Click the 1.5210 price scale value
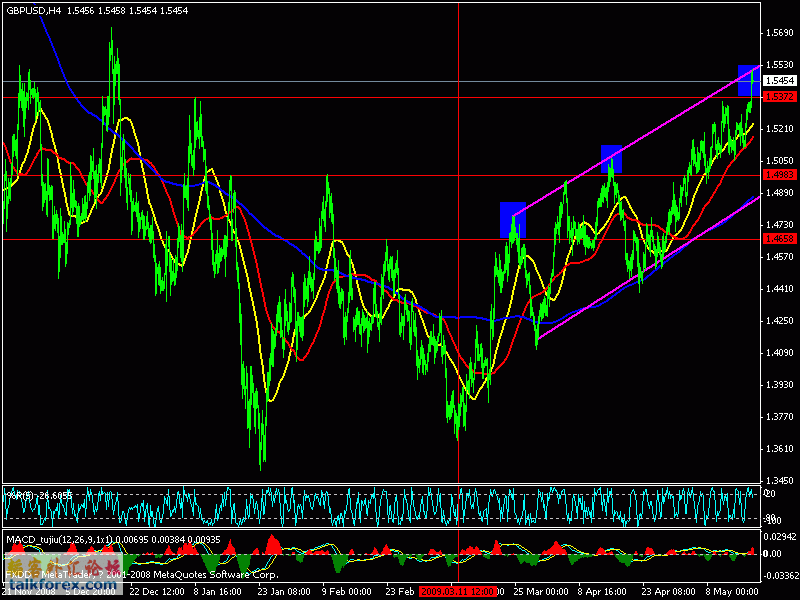The image size is (800, 600). pyautogui.click(x=780, y=129)
